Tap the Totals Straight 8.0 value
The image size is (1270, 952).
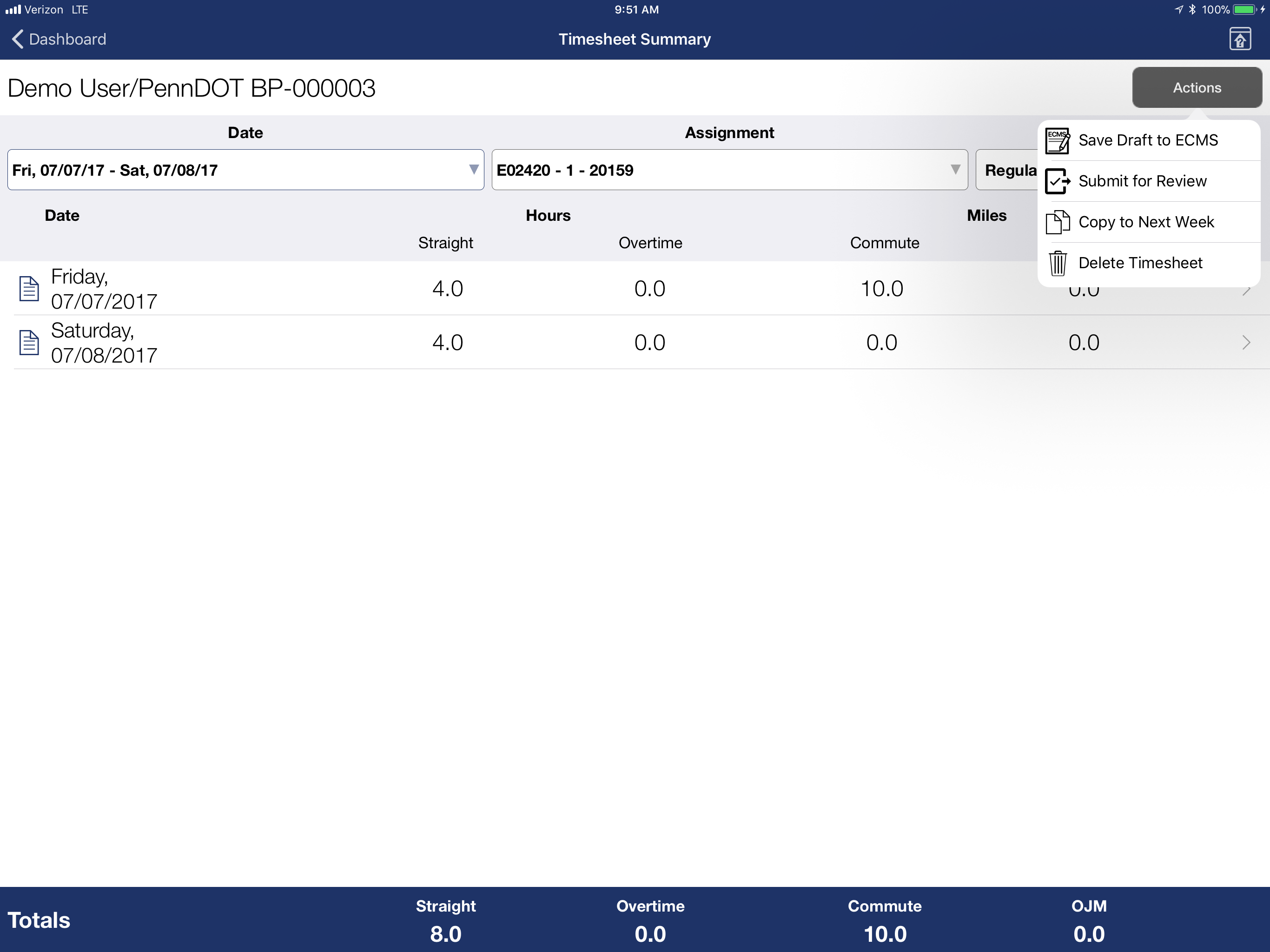click(x=446, y=934)
